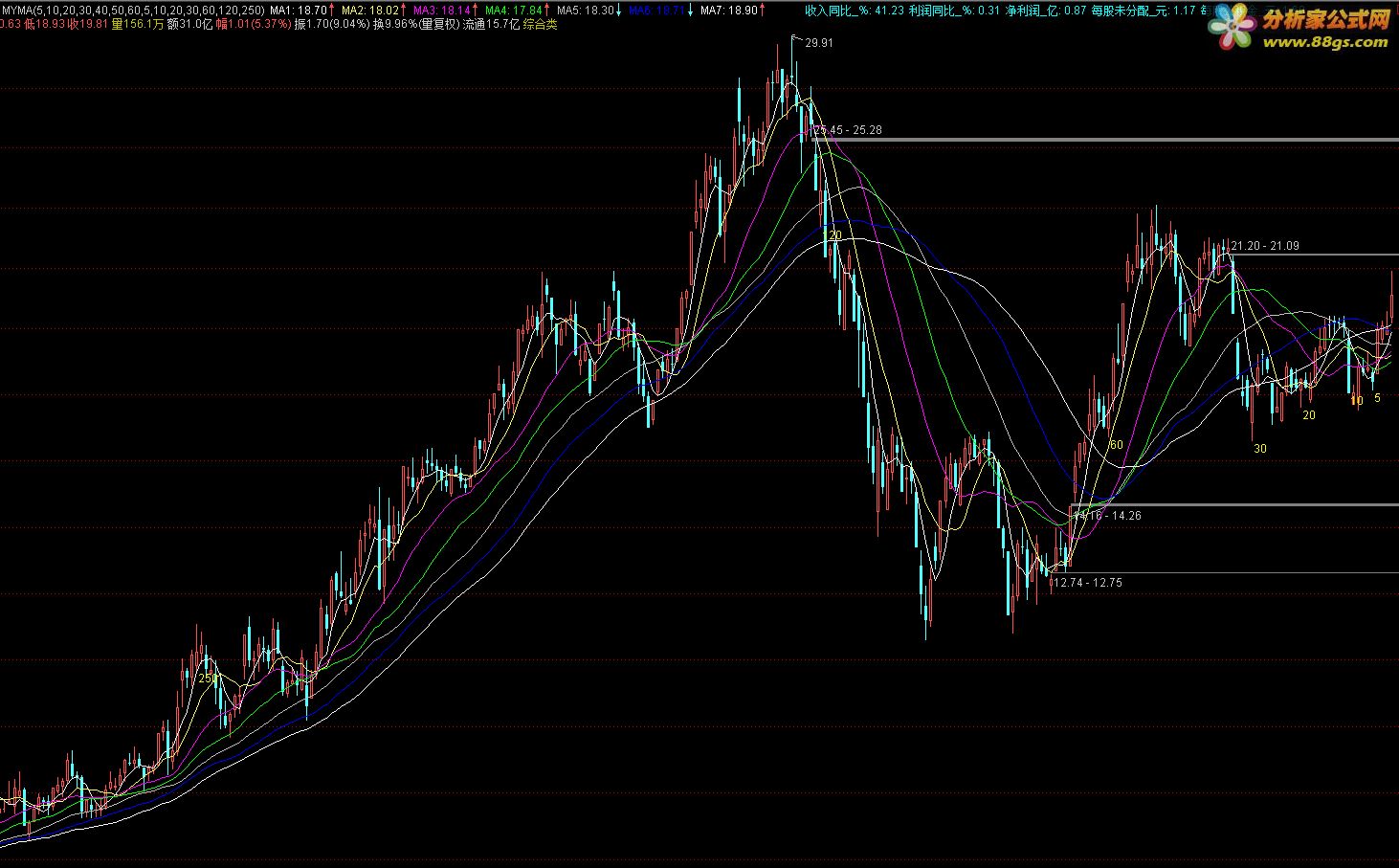Image resolution: width=1399 pixels, height=868 pixels.
Task: Select the thin horizontal line at 12.74
Action: click(1225, 573)
